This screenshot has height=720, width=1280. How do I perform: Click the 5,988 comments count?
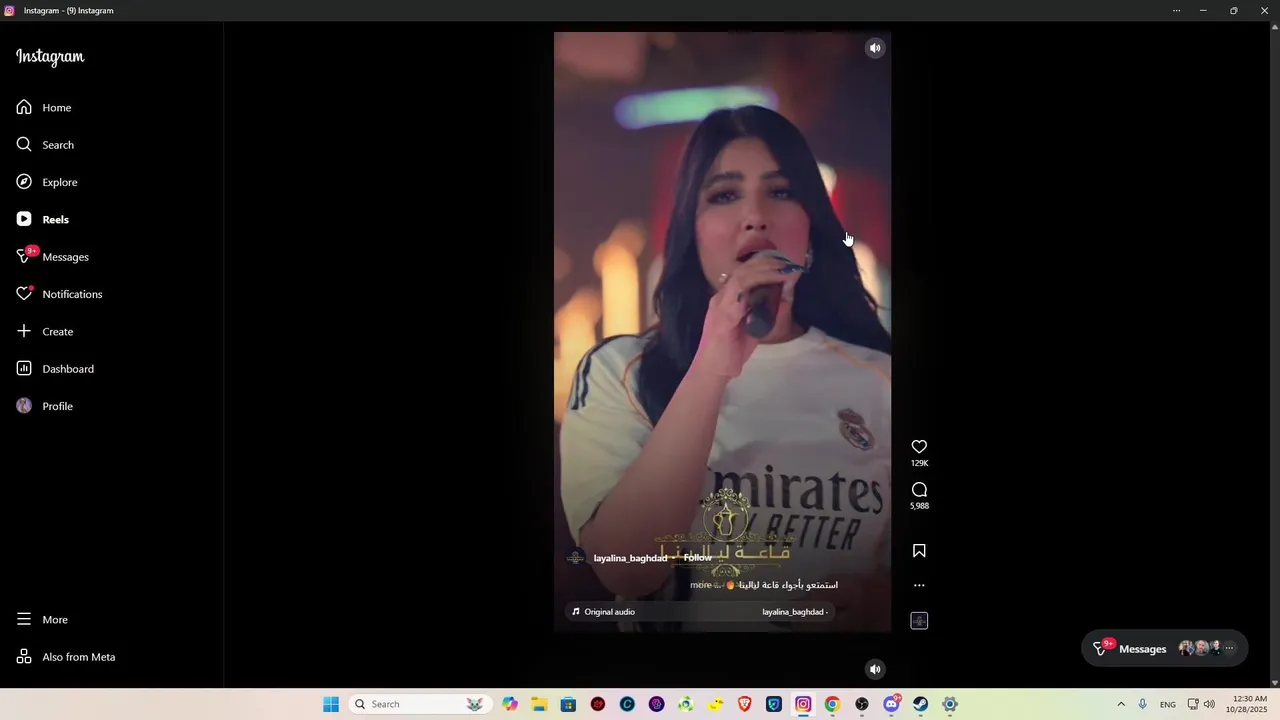click(x=919, y=506)
